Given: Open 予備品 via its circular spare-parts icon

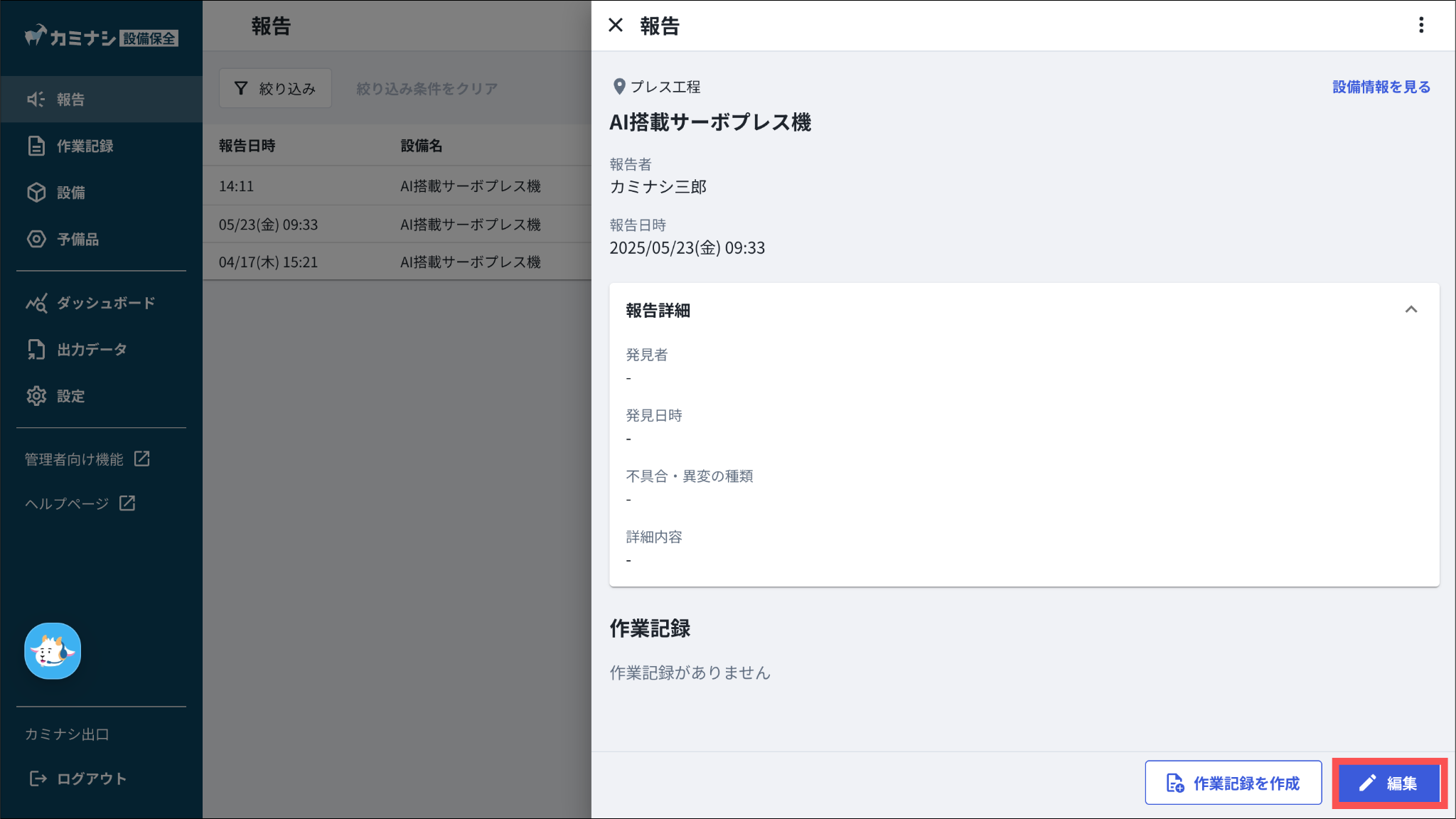Looking at the screenshot, I should tap(36, 239).
